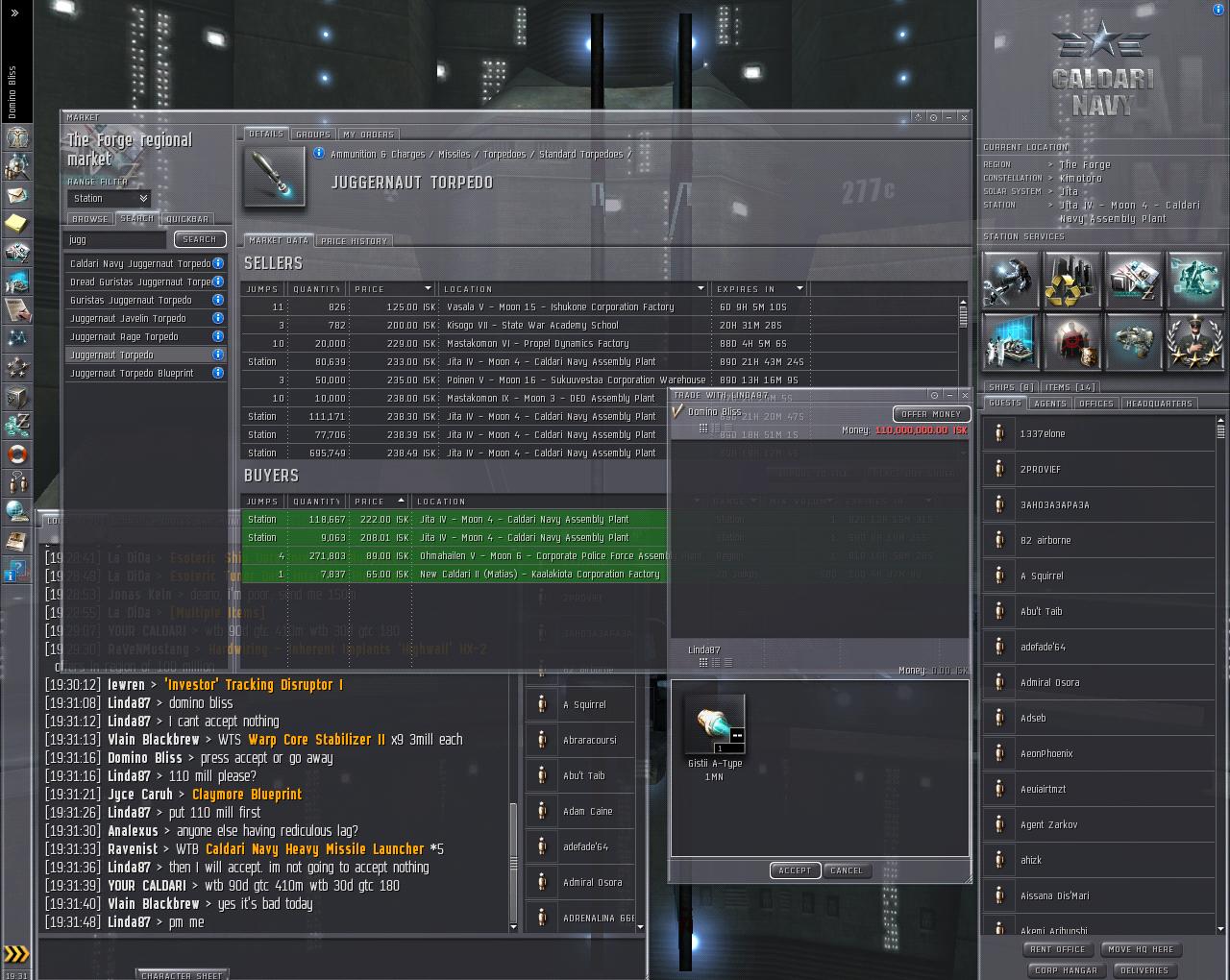Image resolution: width=1230 pixels, height=980 pixels.
Task: Open the Insurance service with ship icon
Action: tap(1134, 341)
